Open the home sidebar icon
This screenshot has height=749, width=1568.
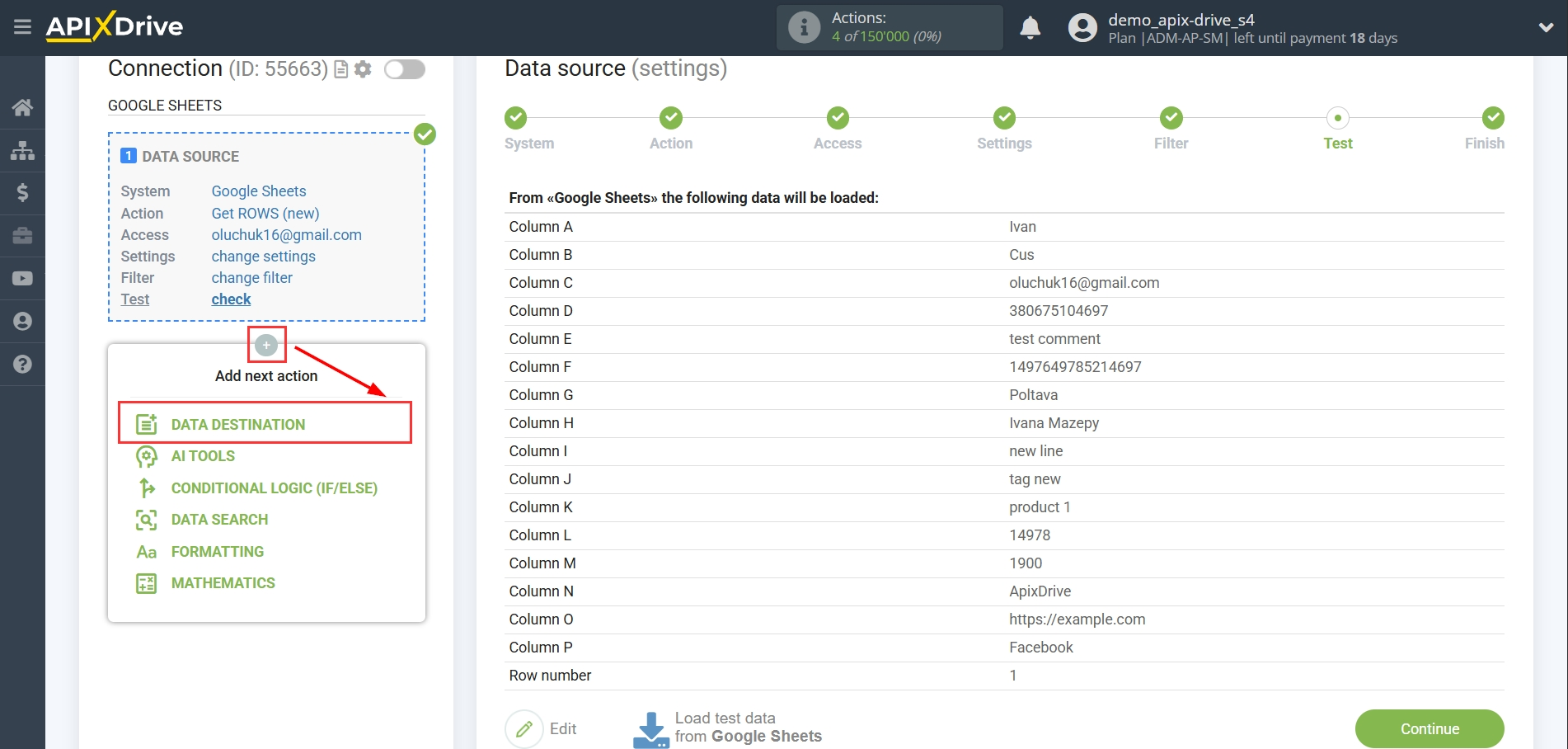(x=22, y=107)
